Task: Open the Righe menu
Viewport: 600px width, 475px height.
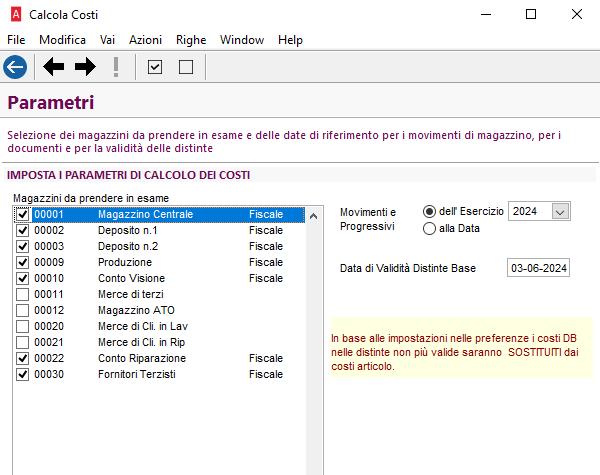Action: (191, 40)
